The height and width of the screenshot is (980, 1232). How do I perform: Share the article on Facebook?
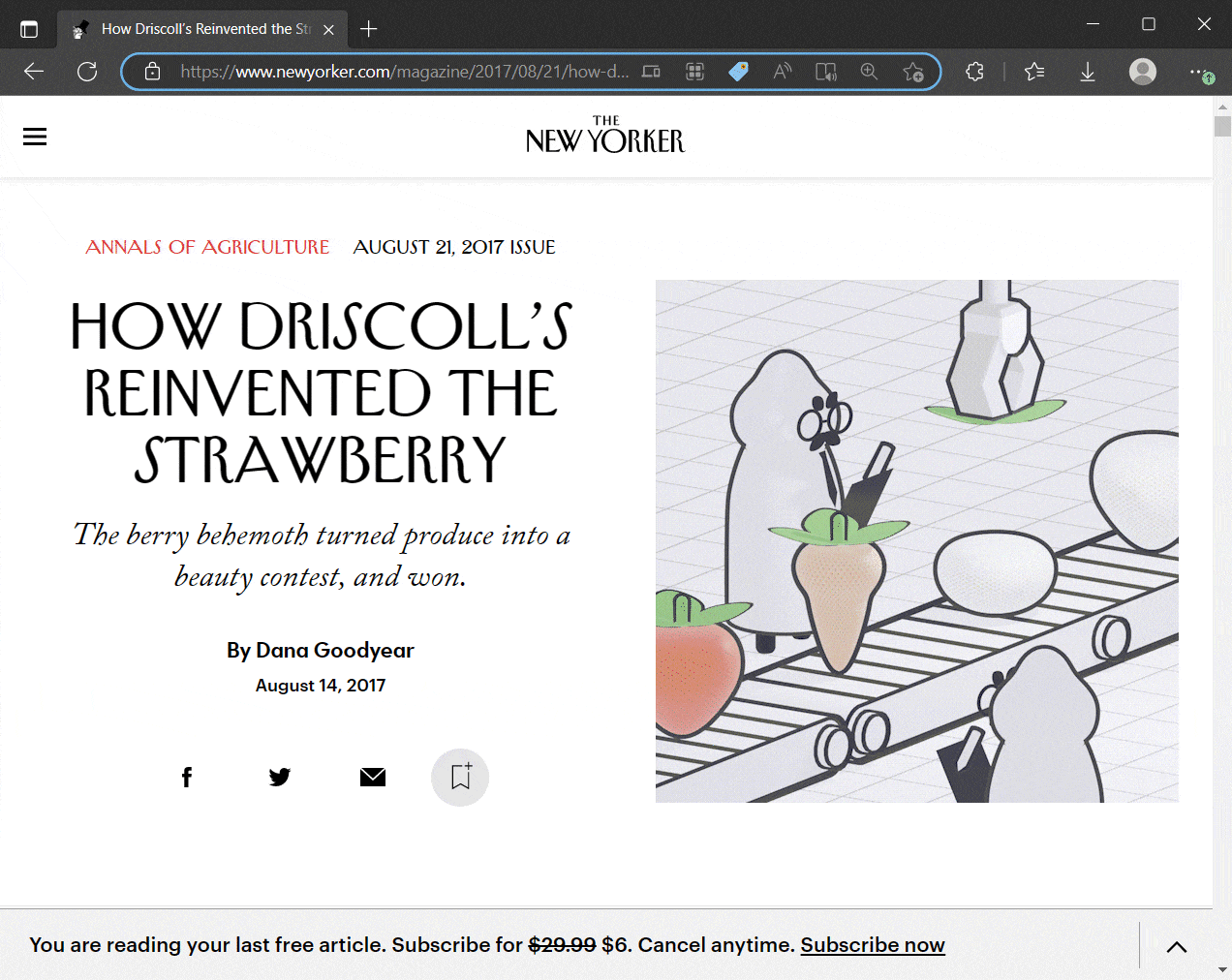click(x=187, y=777)
